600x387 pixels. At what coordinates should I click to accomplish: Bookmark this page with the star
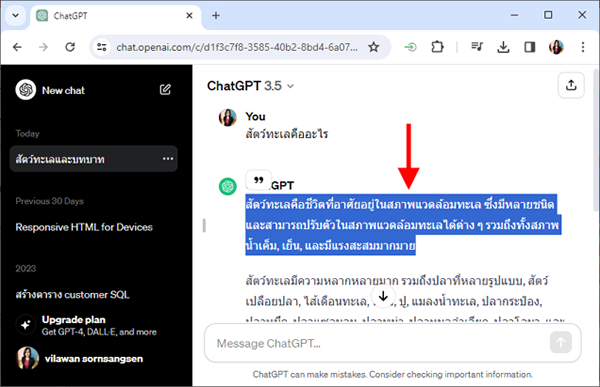[x=374, y=47]
